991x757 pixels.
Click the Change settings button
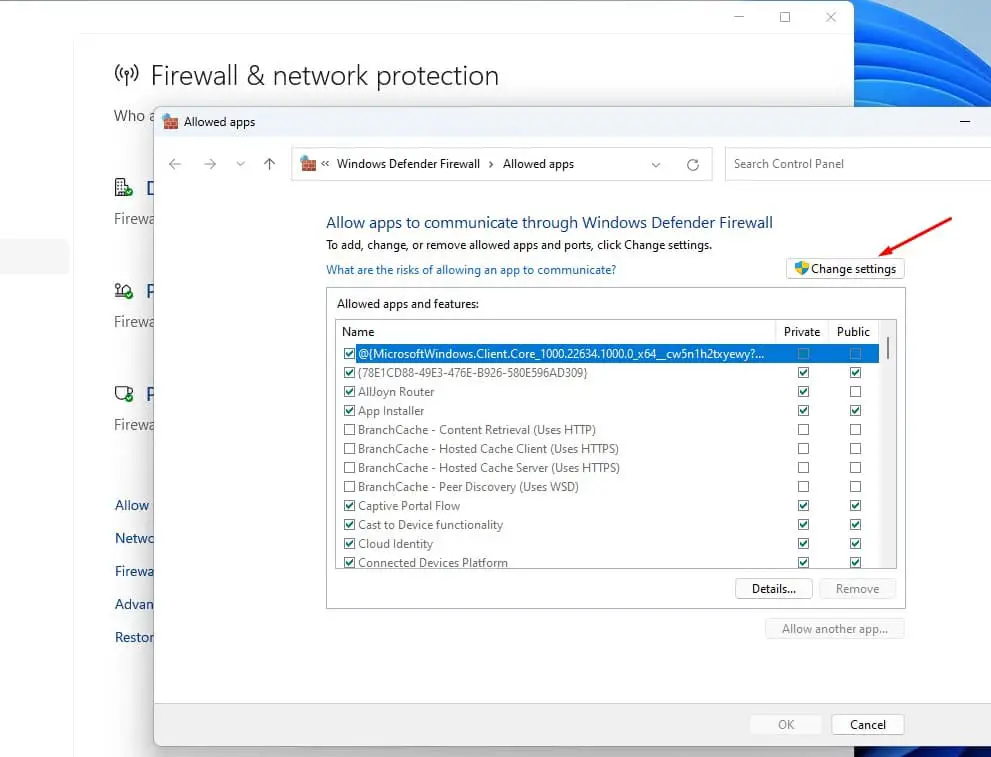845,269
